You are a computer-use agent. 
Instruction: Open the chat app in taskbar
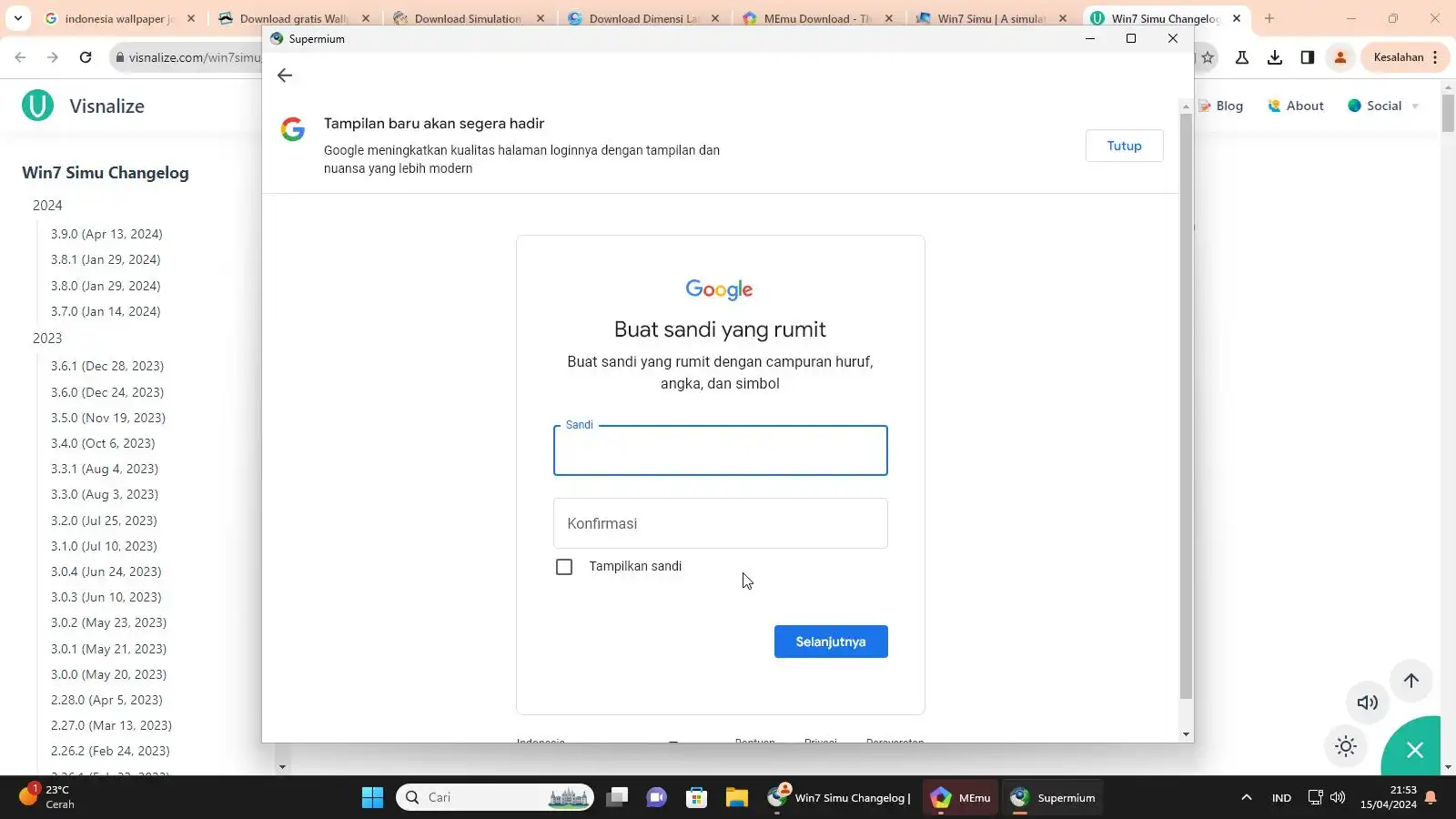(656, 798)
